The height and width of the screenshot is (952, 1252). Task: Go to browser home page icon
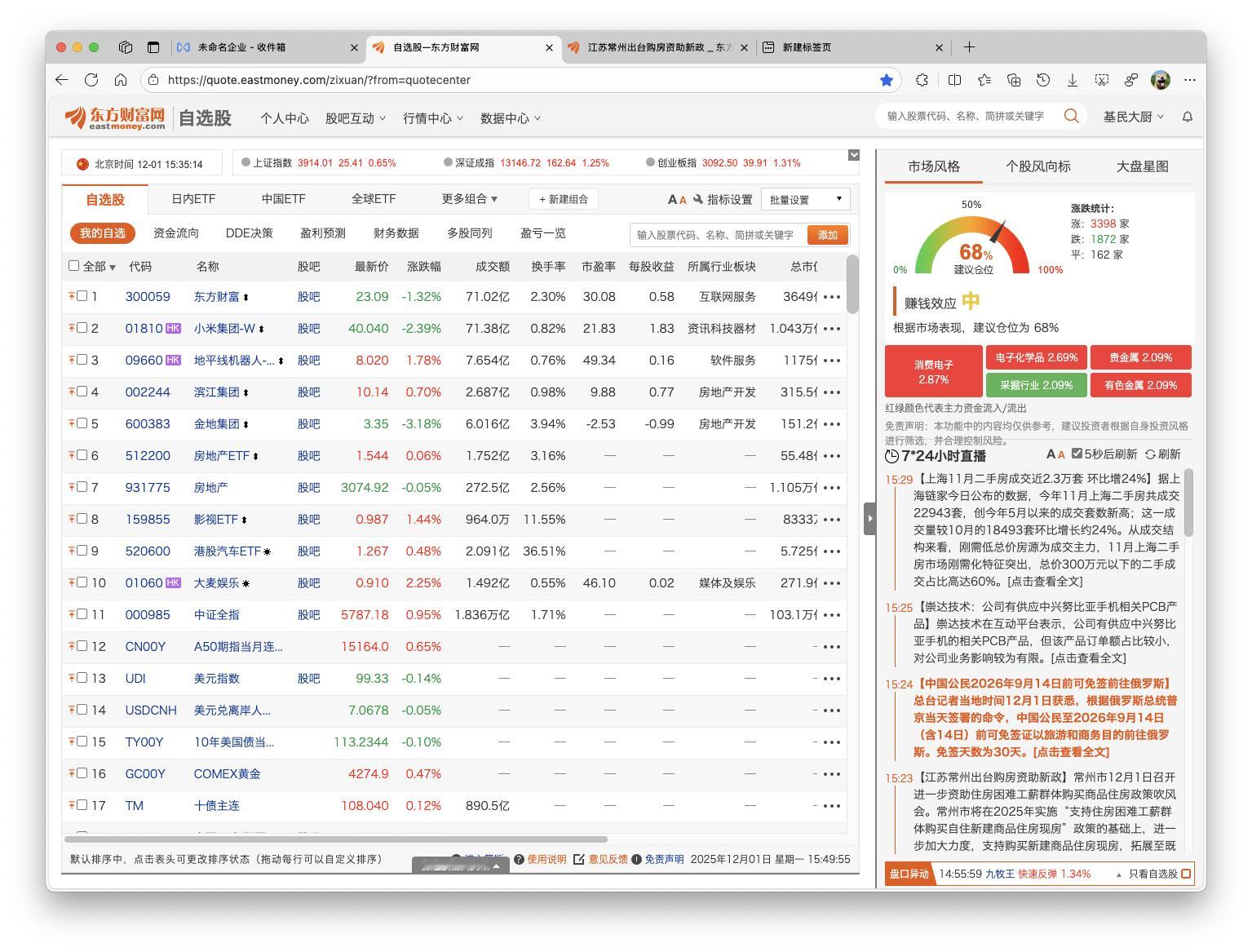[121, 80]
